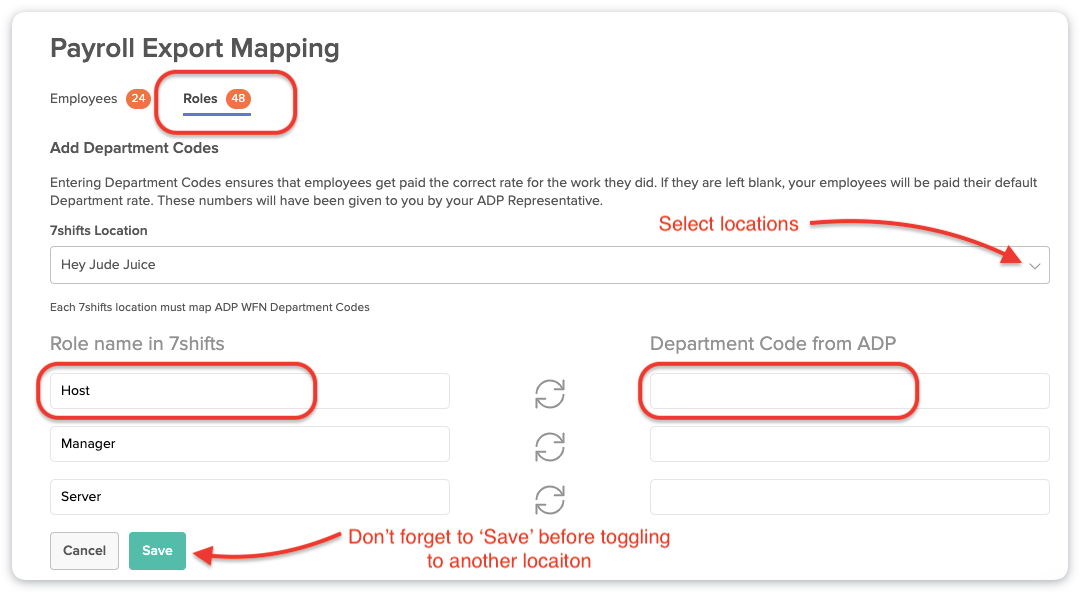
Task: Click the Add Department Codes heading
Action: 134,148
